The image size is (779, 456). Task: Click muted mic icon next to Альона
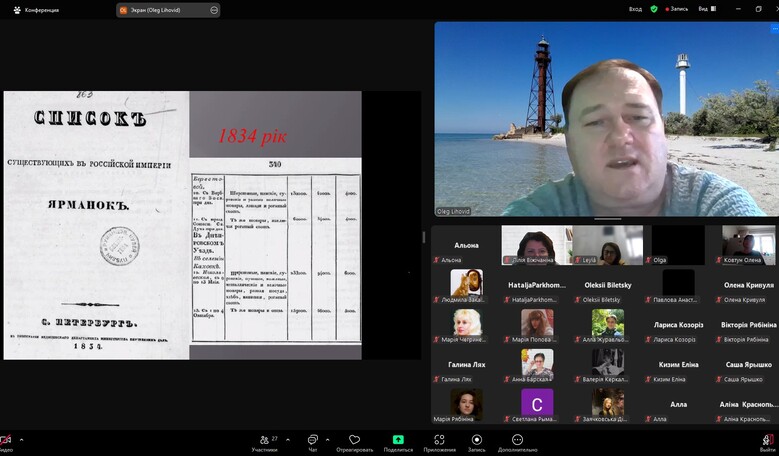(437, 260)
